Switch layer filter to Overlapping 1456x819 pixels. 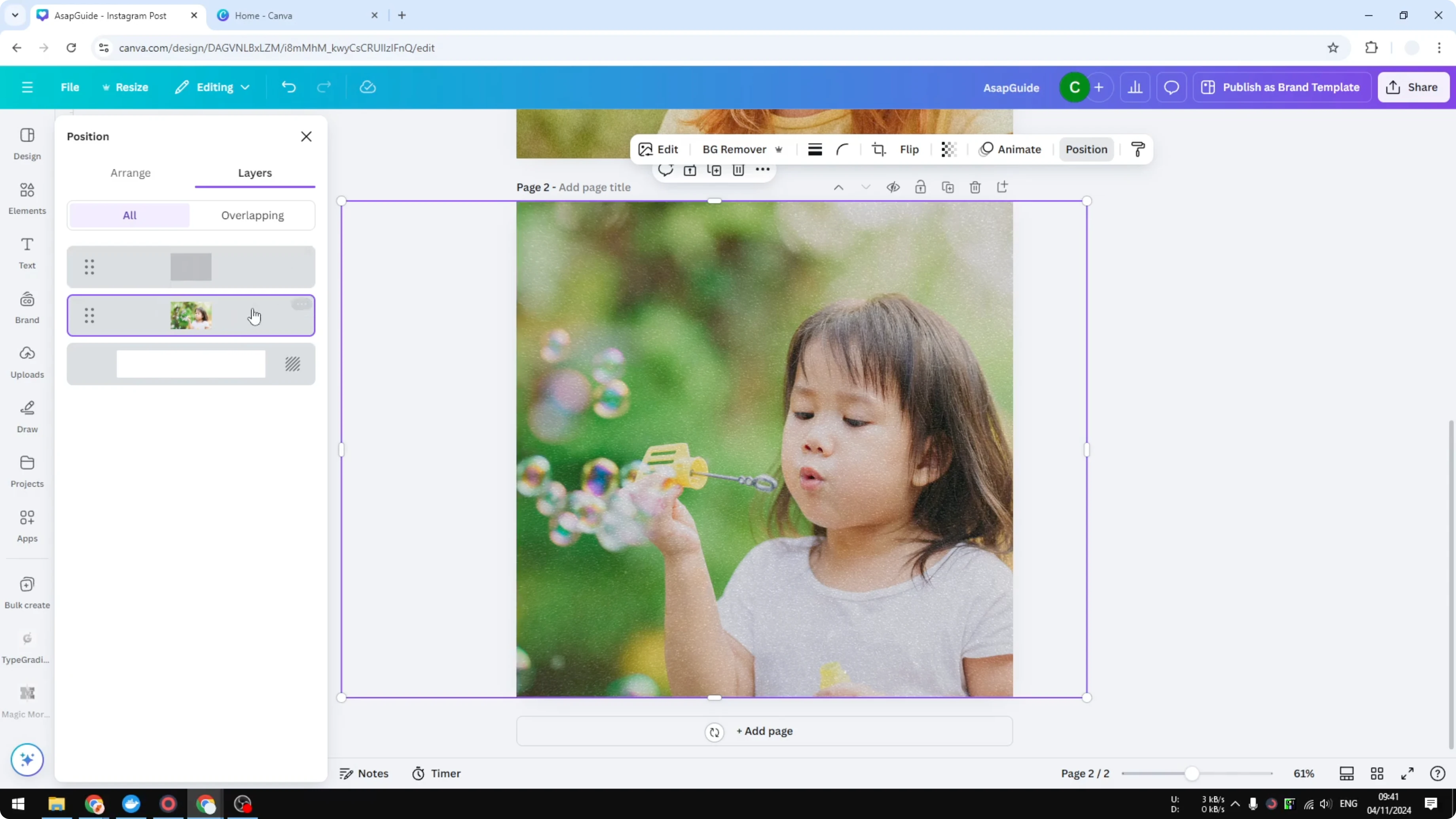coord(253,215)
